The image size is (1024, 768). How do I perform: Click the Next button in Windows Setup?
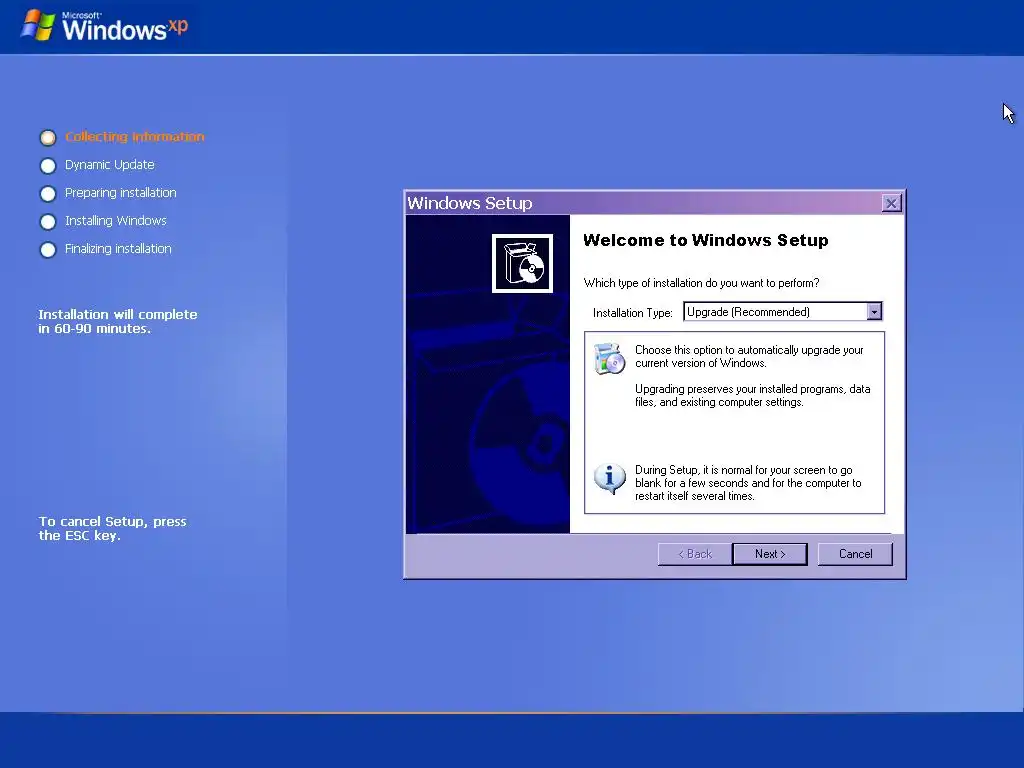click(x=770, y=554)
